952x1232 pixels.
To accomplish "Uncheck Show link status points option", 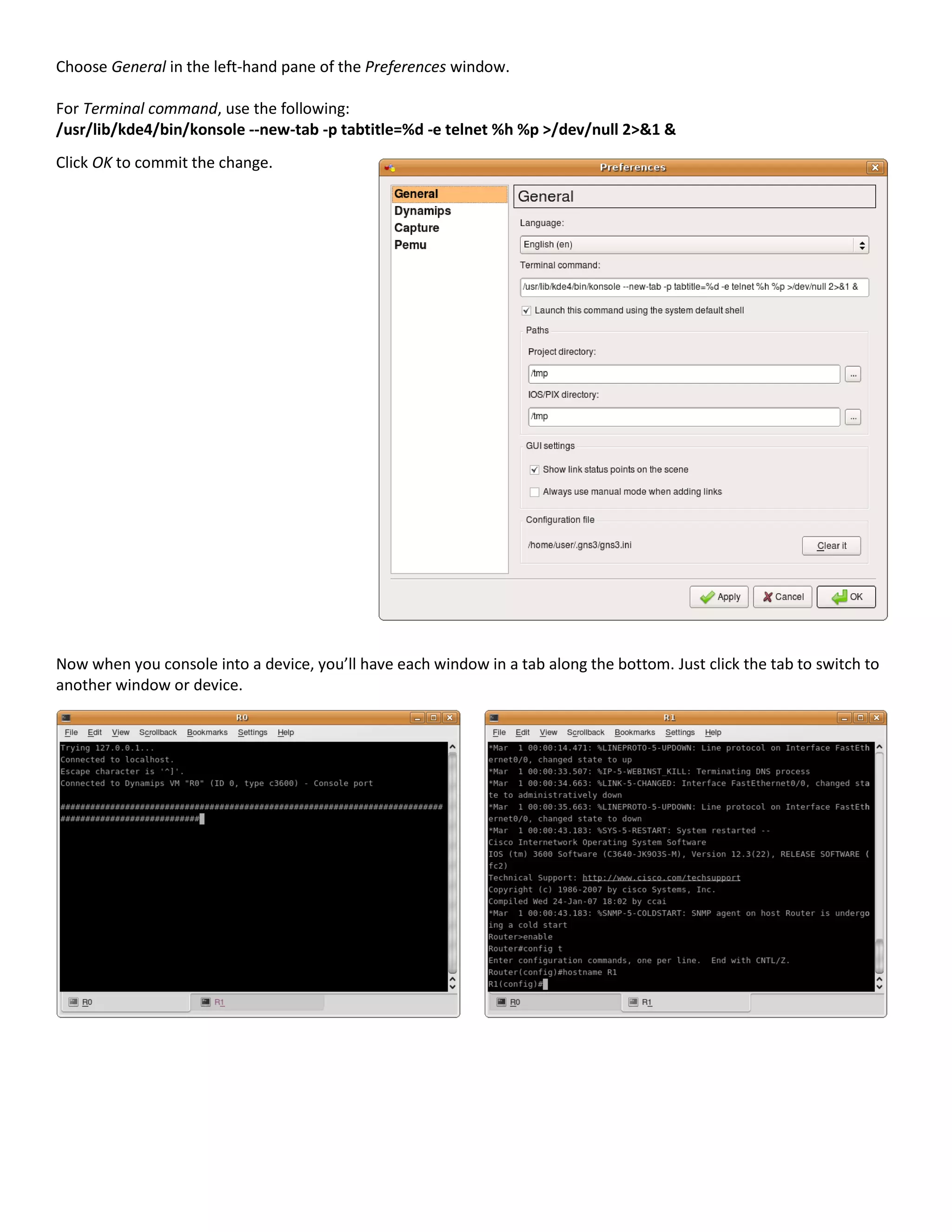I will click(534, 470).
